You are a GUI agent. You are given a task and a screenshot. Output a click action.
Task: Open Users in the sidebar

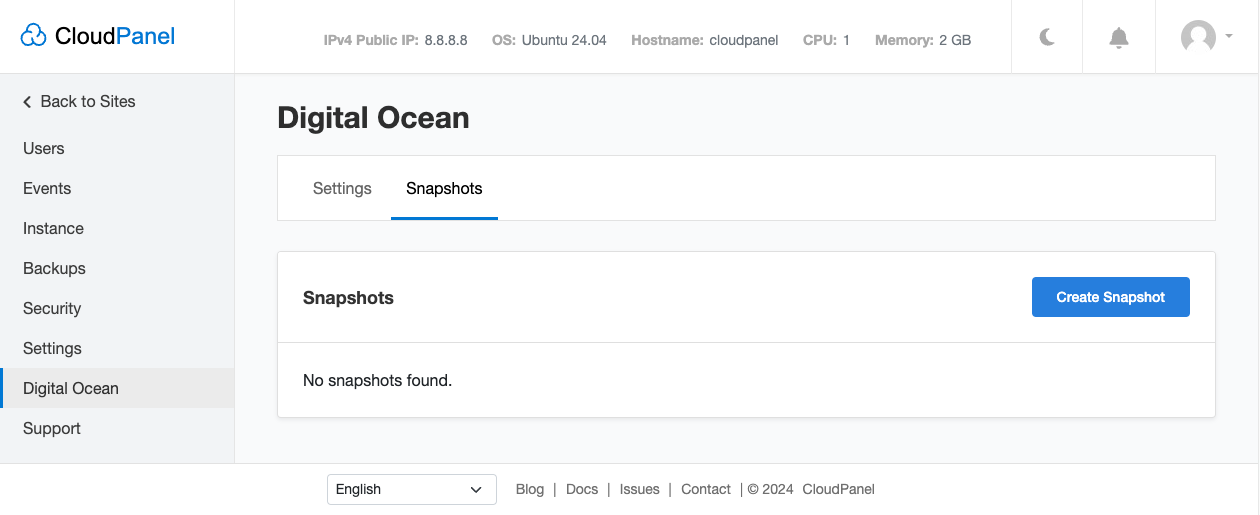tap(44, 148)
